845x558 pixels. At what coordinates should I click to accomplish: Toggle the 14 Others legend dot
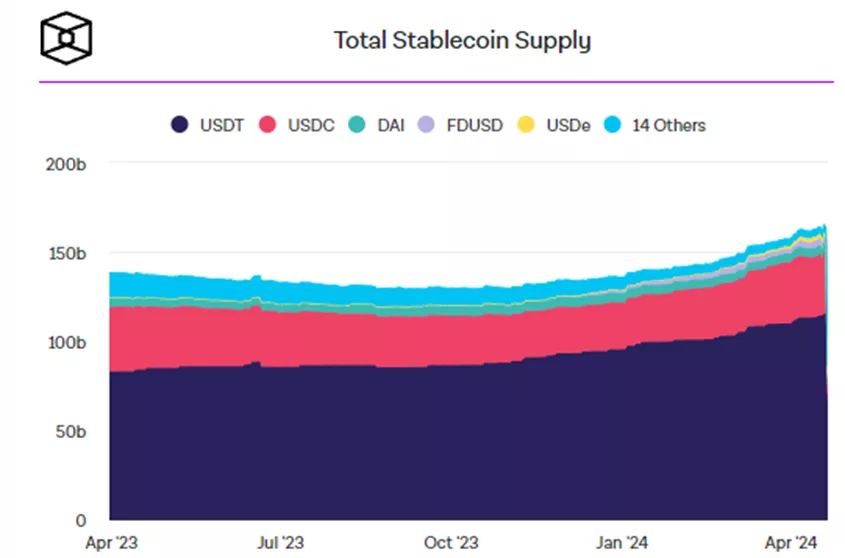[613, 125]
